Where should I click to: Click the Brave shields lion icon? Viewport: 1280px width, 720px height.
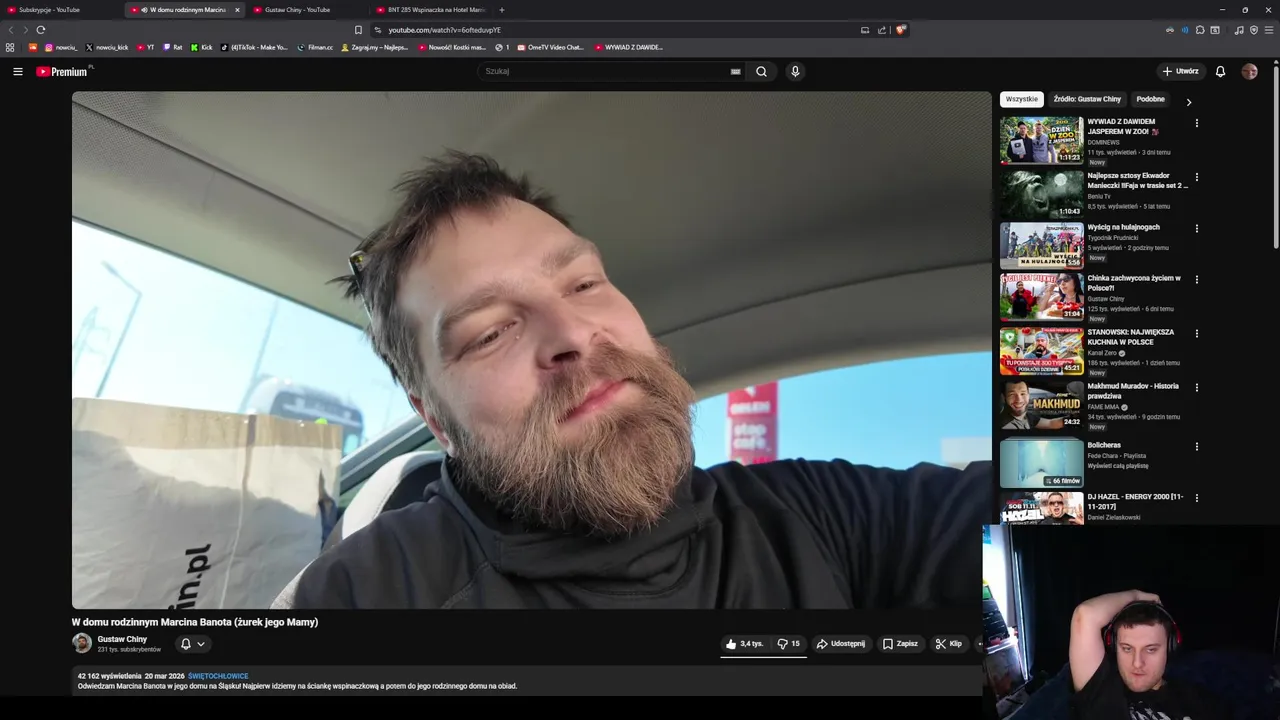coord(901,30)
